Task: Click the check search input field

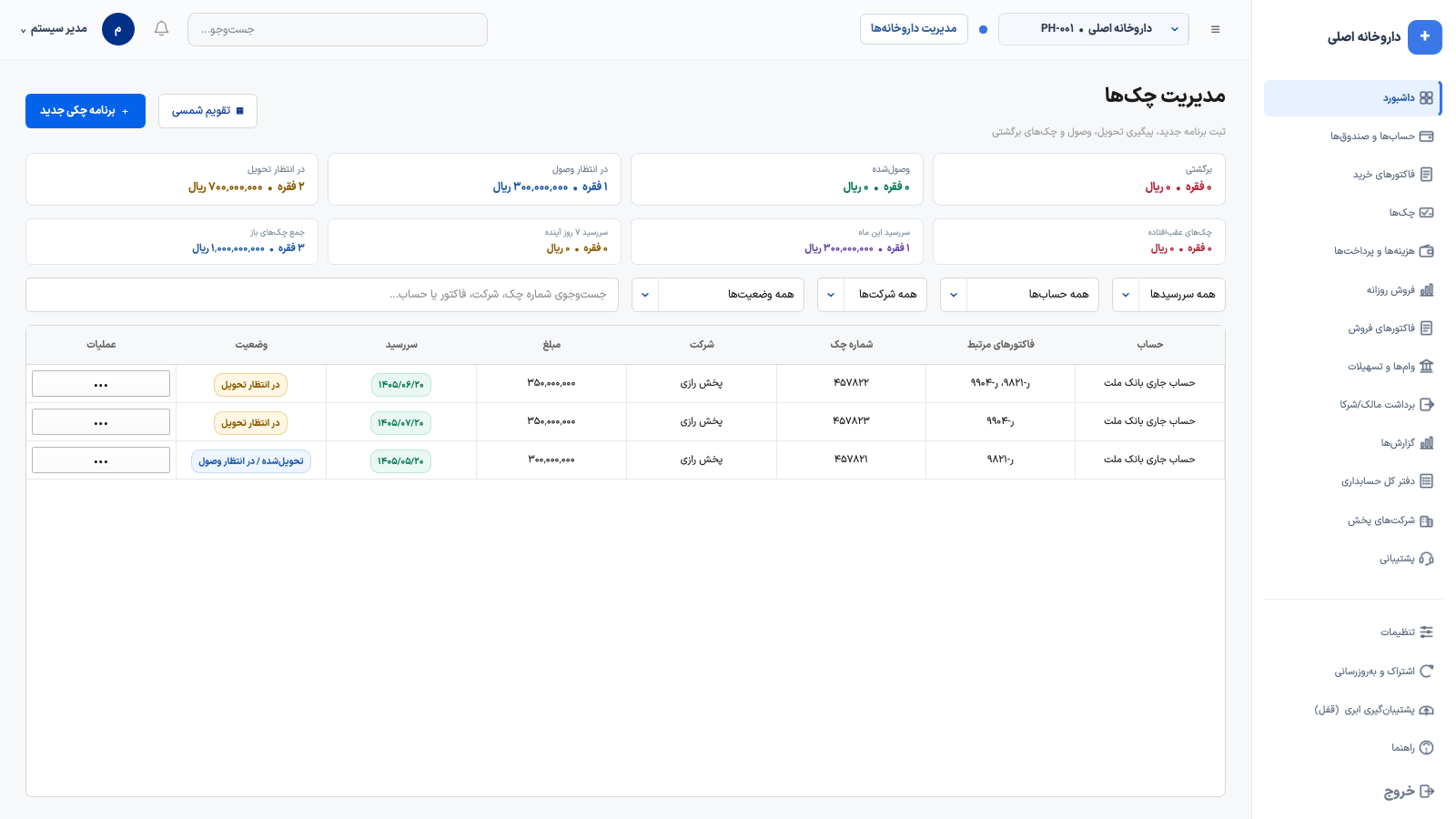Action: pyautogui.click(x=322, y=295)
